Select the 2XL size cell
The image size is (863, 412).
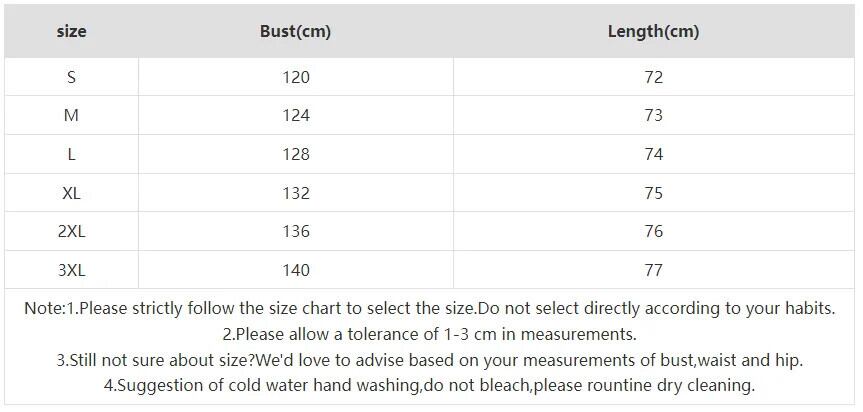point(71,231)
